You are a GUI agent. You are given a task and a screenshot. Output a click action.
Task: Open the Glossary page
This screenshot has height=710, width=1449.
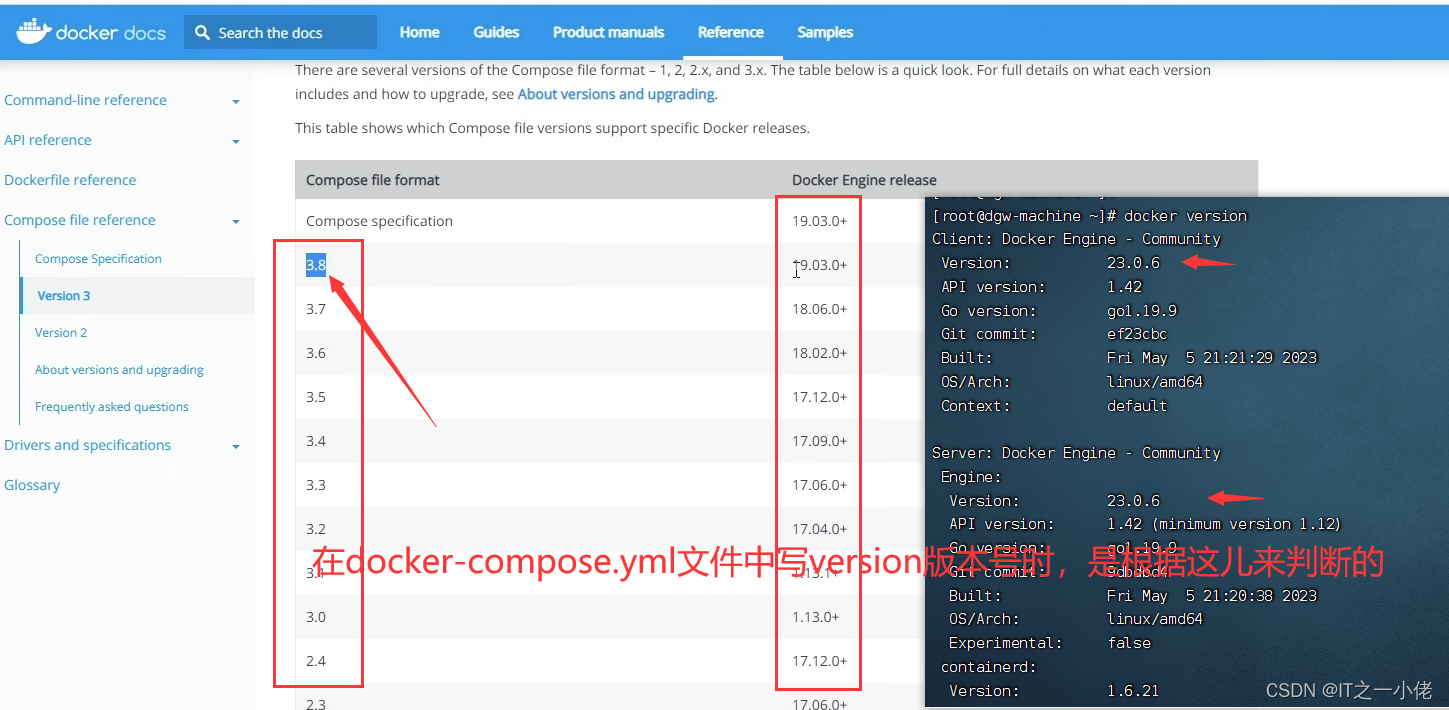click(32, 485)
